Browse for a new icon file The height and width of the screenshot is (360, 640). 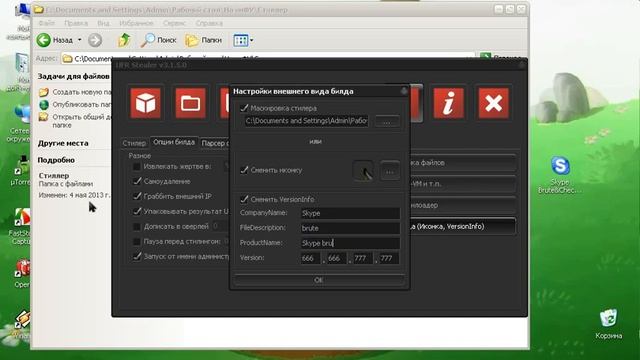click(389, 171)
